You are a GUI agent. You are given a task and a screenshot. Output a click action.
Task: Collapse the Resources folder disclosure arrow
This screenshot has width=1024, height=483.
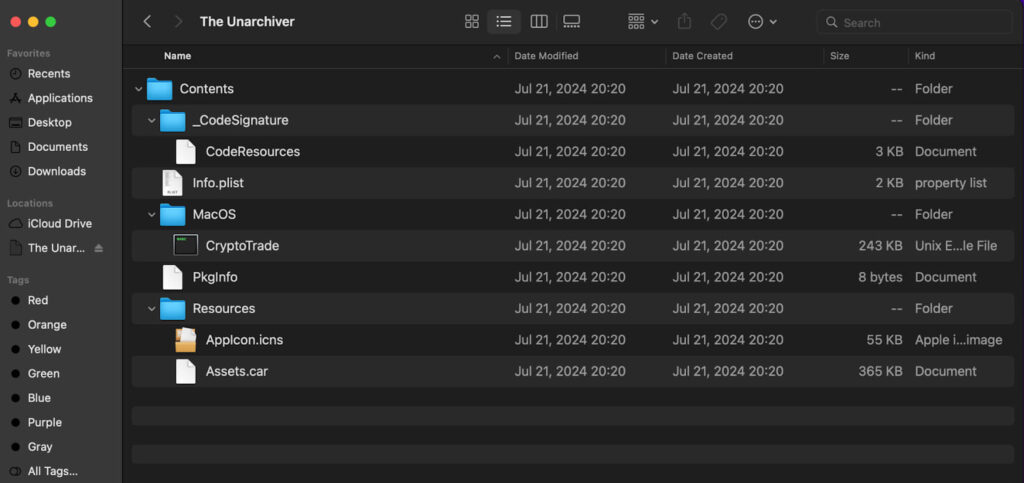[x=152, y=308]
